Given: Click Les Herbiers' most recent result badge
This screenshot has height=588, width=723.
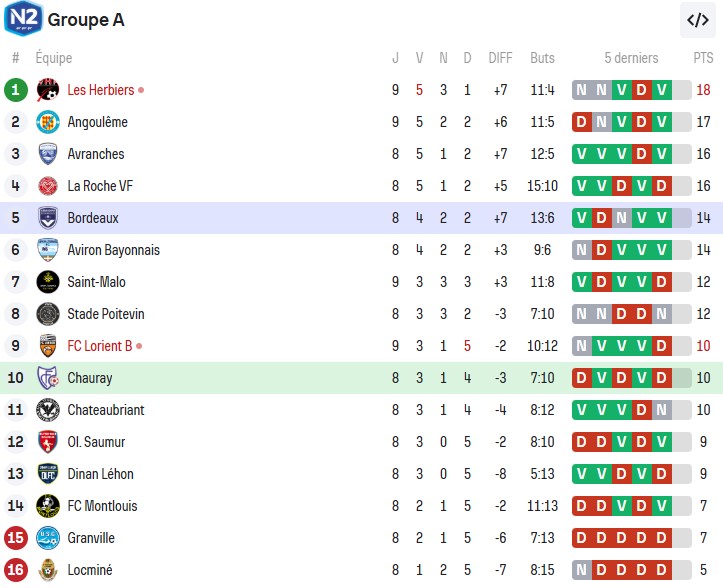Looking at the screenshot, I should tap(661, 90).
